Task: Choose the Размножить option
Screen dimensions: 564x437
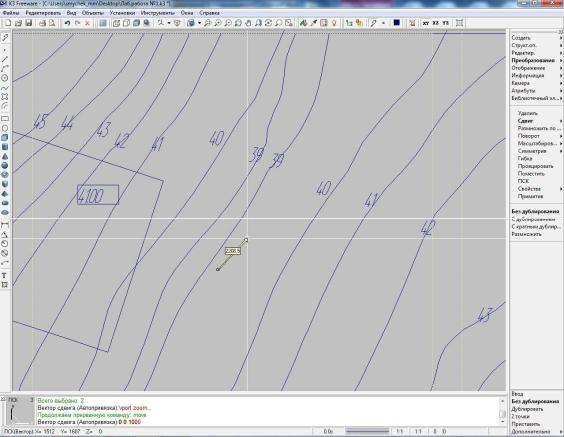Action: pos(526,234)
